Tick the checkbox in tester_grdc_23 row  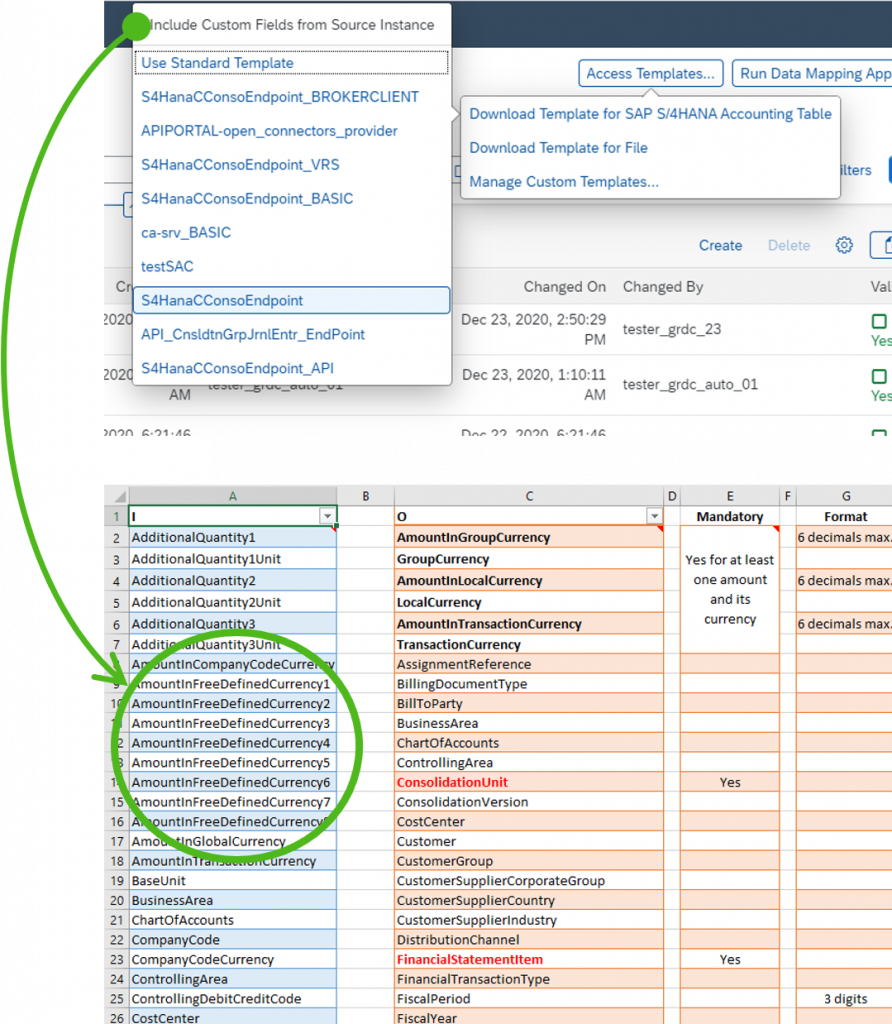click(879, 321)
